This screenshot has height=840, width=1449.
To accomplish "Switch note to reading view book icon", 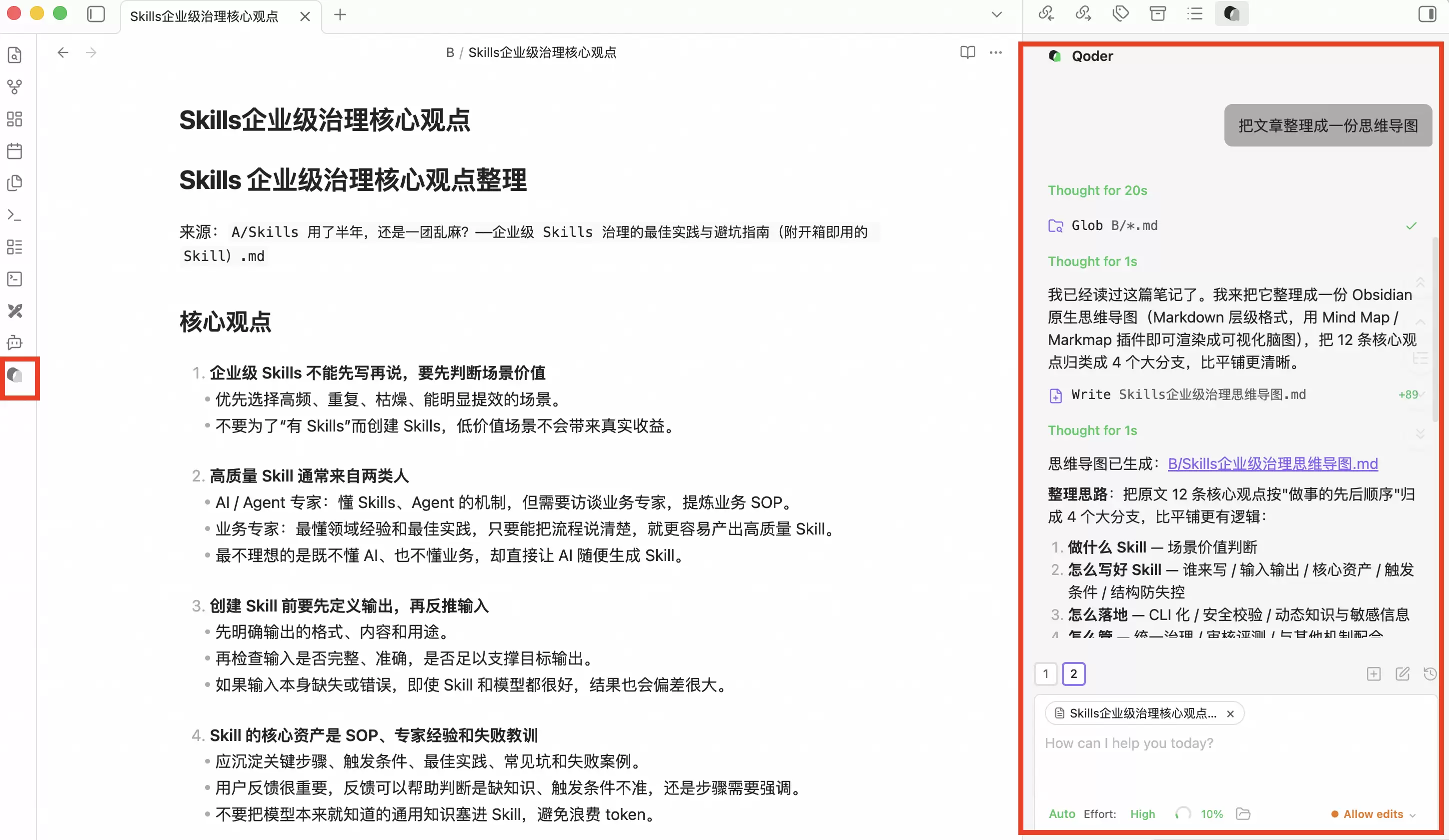I will (968, 52).
